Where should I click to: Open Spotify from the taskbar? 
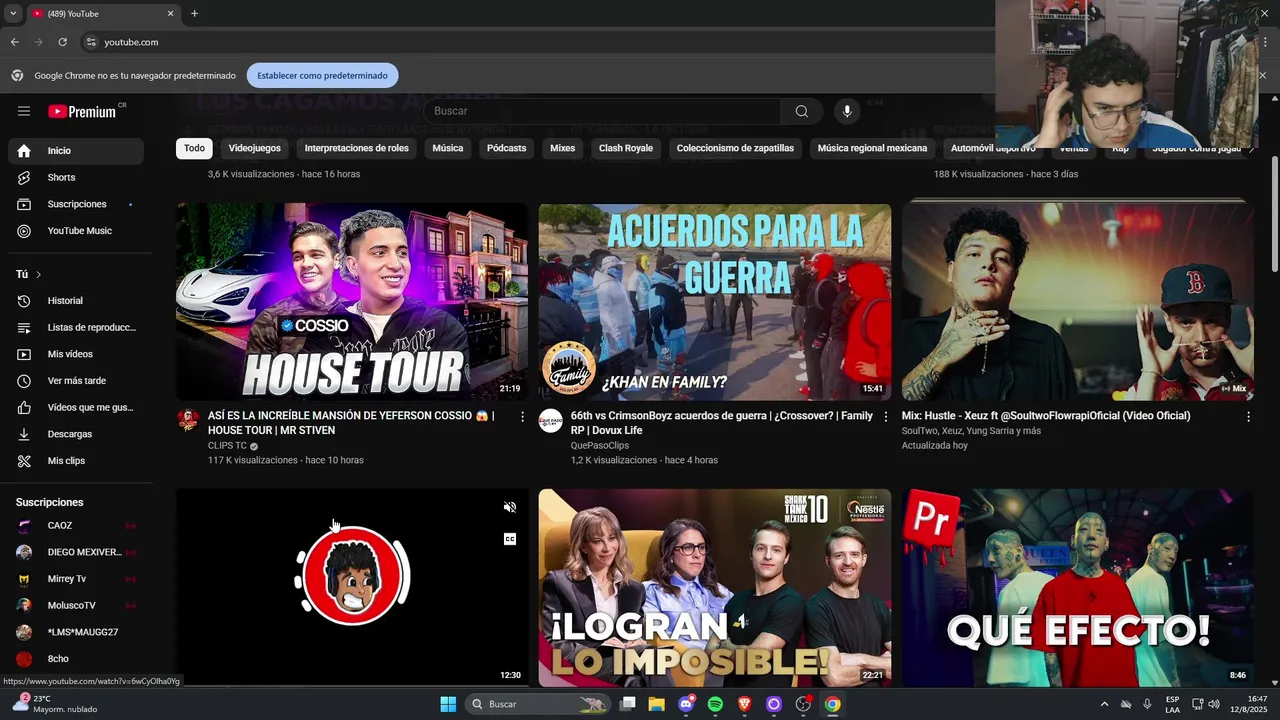[x=715, y=704]
